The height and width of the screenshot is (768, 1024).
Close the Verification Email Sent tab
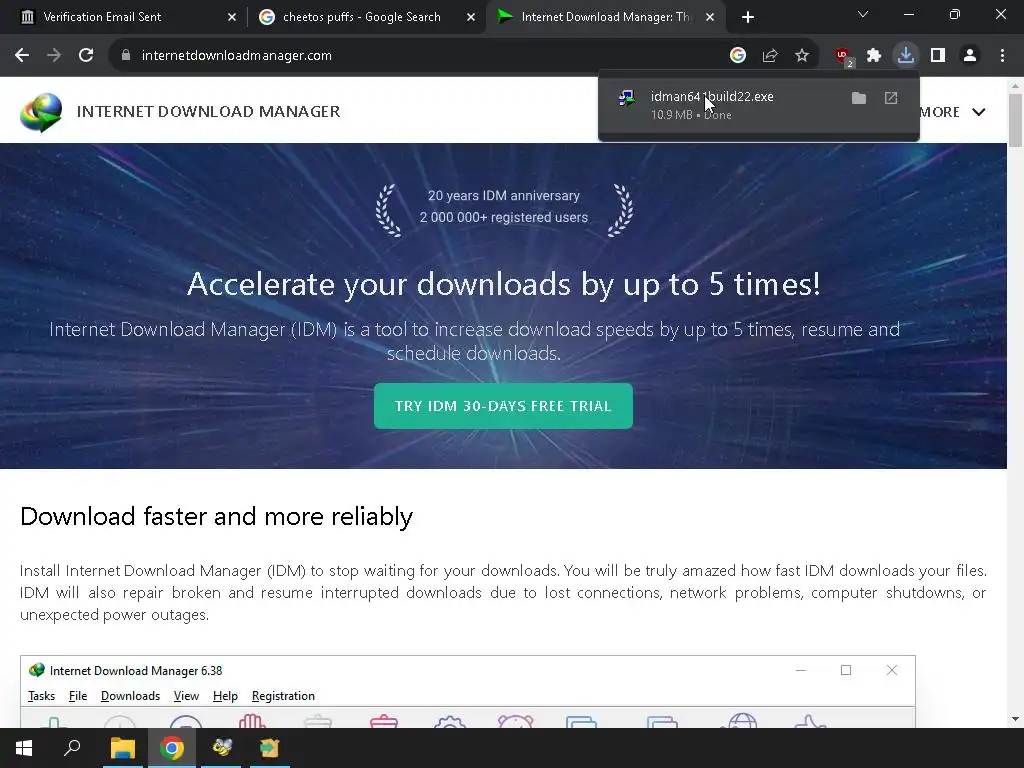232,17
